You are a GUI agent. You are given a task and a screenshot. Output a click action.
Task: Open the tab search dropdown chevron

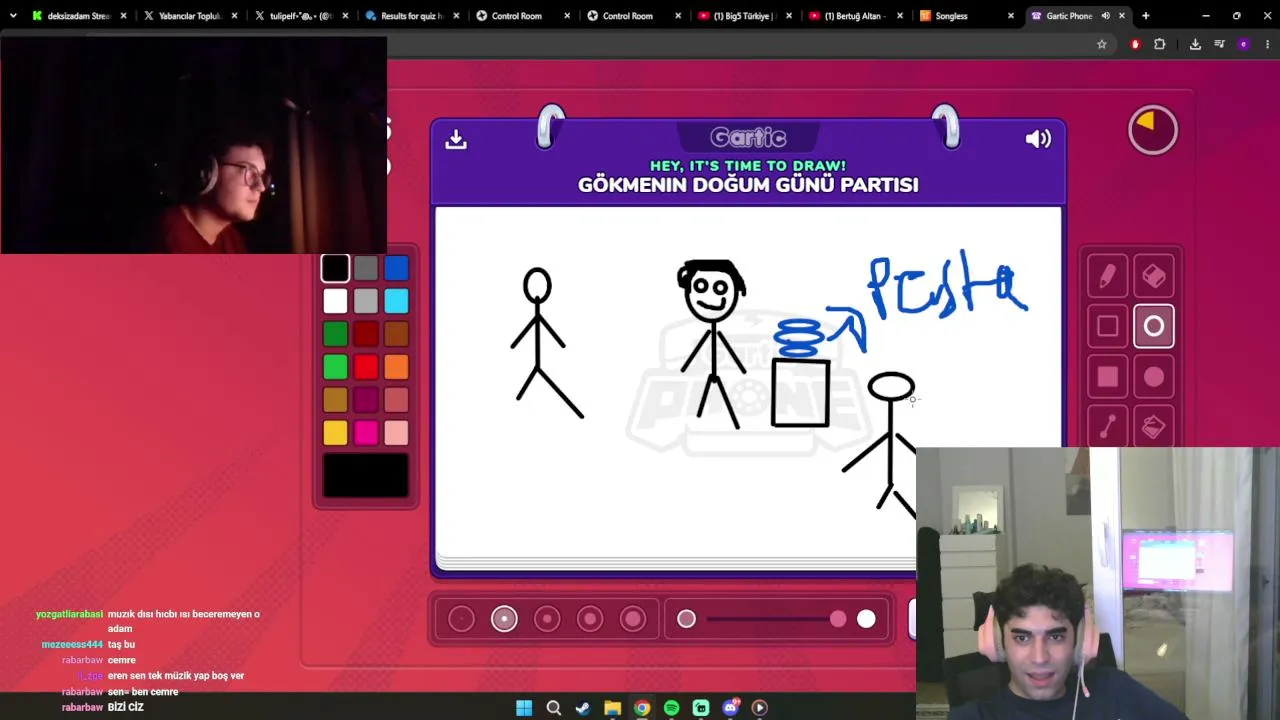tap(13, 16)
